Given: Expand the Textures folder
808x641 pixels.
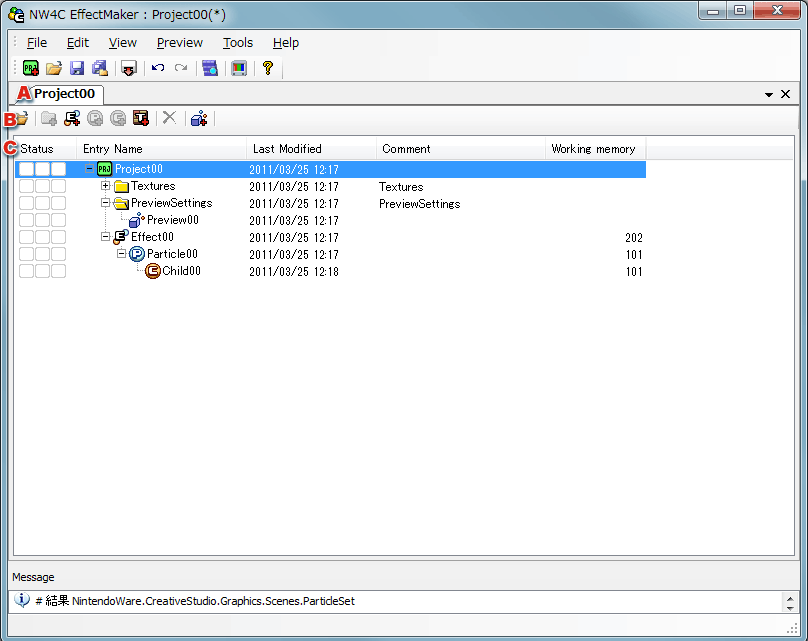Looking at the screenshot, I should click(105, 185).
